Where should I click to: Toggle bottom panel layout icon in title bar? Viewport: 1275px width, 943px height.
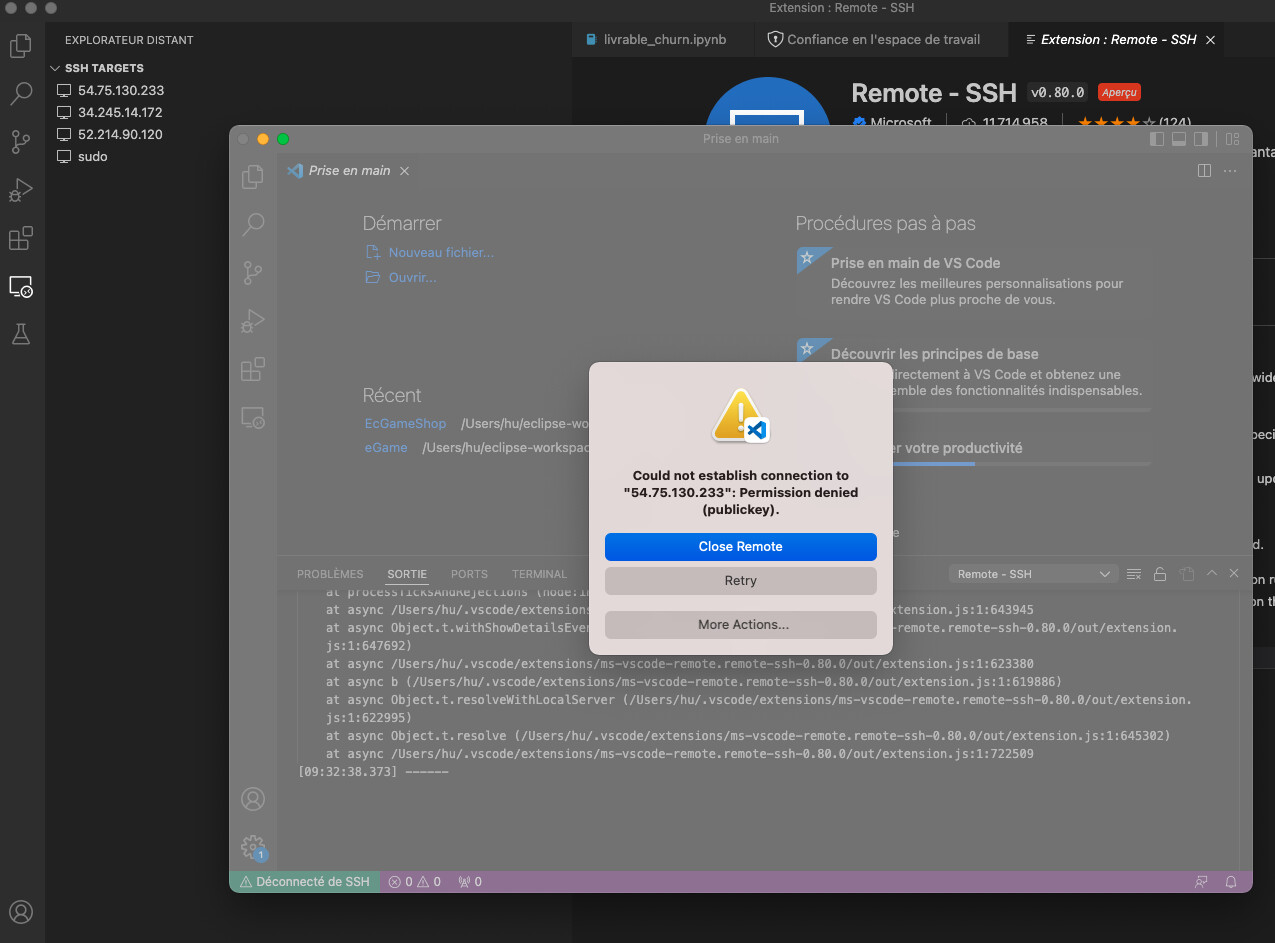click(x=1179, y=139)
